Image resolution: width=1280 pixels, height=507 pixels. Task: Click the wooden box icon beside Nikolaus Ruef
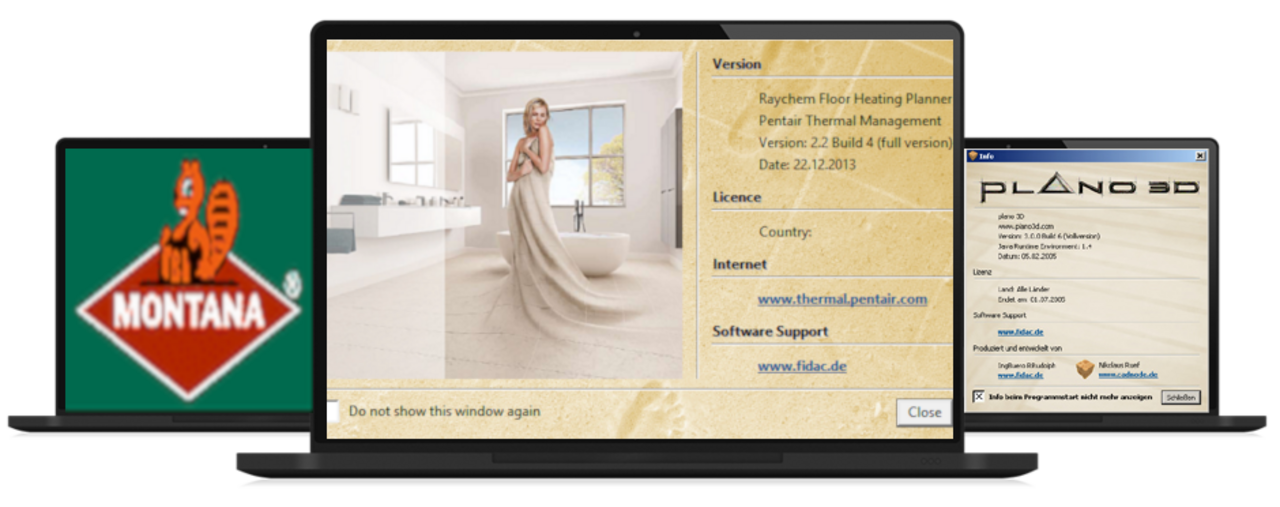[x=1085, y=369]
